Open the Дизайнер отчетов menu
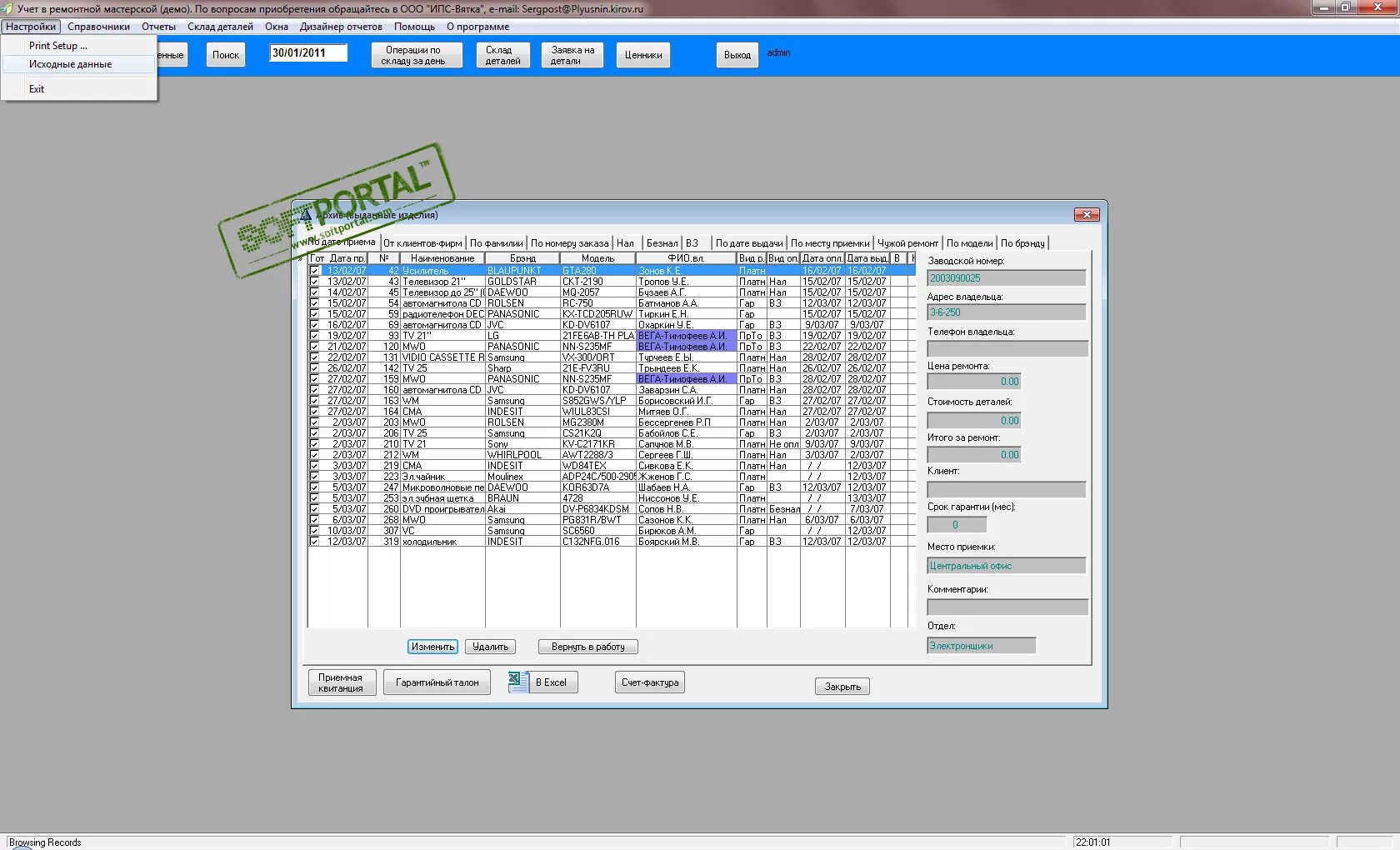 341,27
